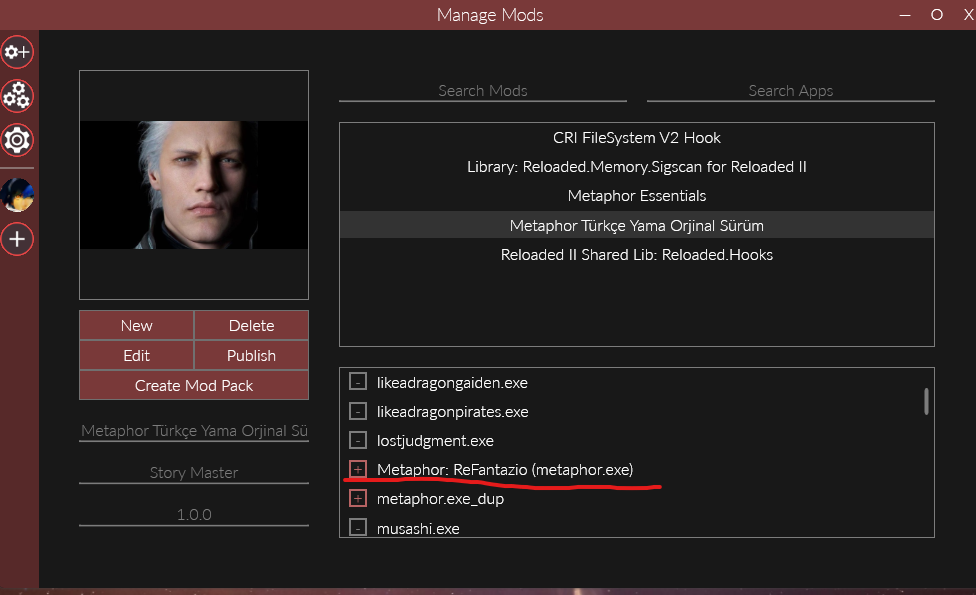
Task: Click metaphor.exe_dup label
Action: (440, 499)
